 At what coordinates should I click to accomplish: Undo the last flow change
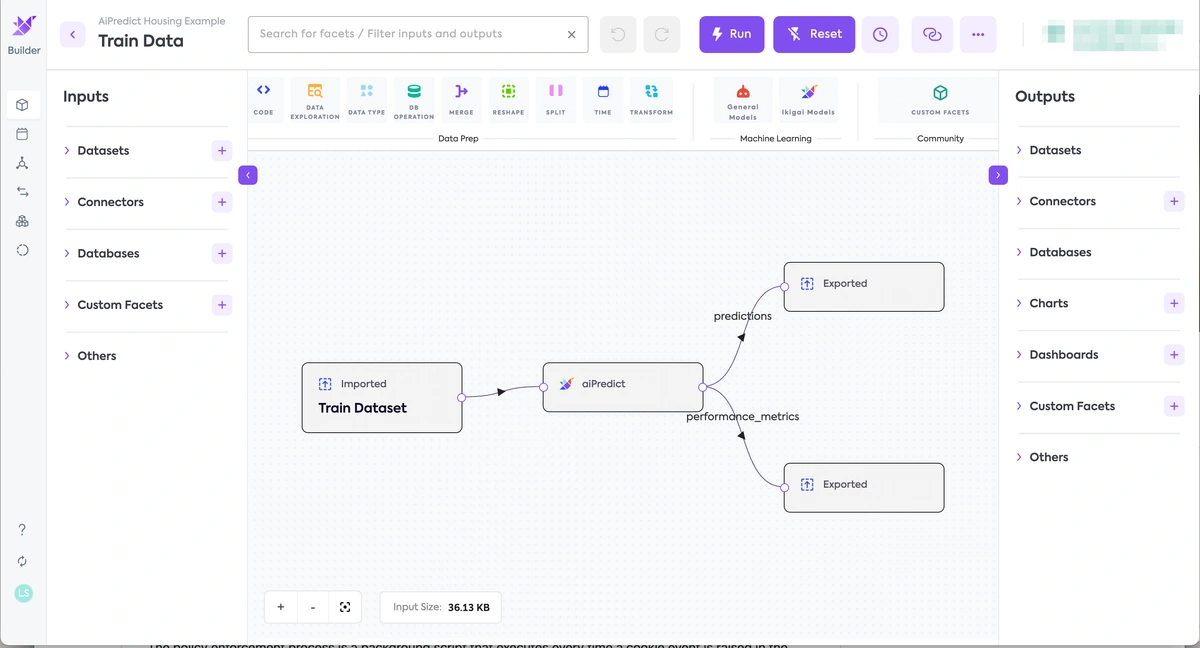(618, 34)
